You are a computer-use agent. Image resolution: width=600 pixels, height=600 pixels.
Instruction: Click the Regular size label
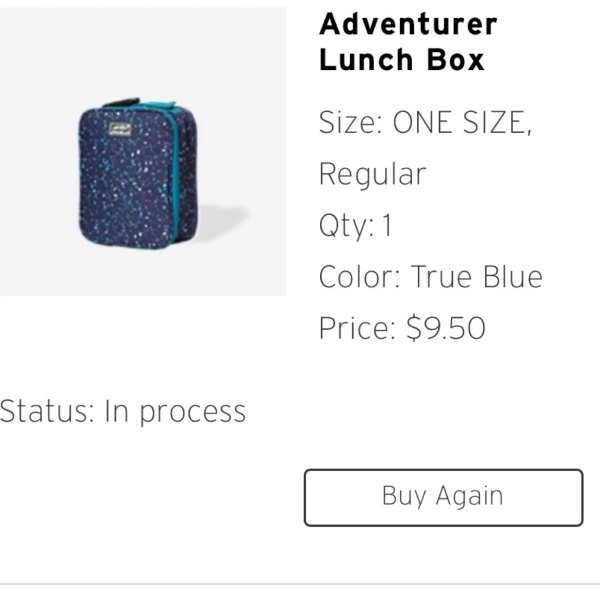point(372,174)
